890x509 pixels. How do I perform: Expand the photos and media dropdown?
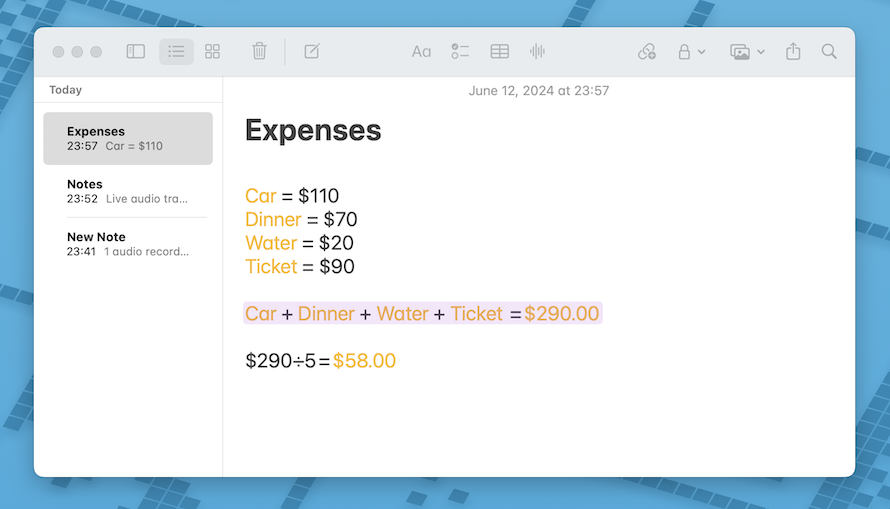747,52
